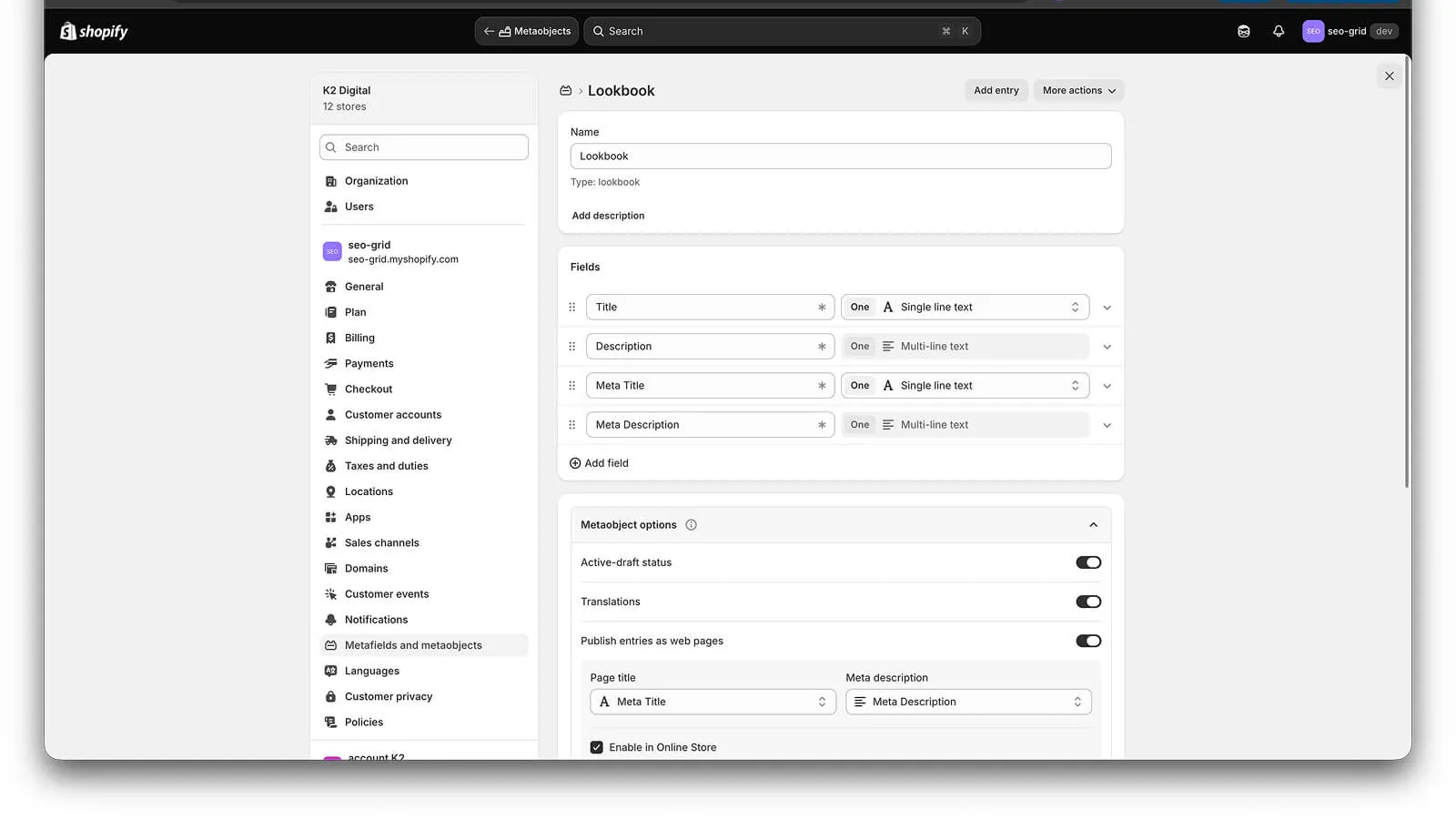The height and width of the screenshot is (819, 1456).
Task: Click the Title field name input
Action: point(710,308)
